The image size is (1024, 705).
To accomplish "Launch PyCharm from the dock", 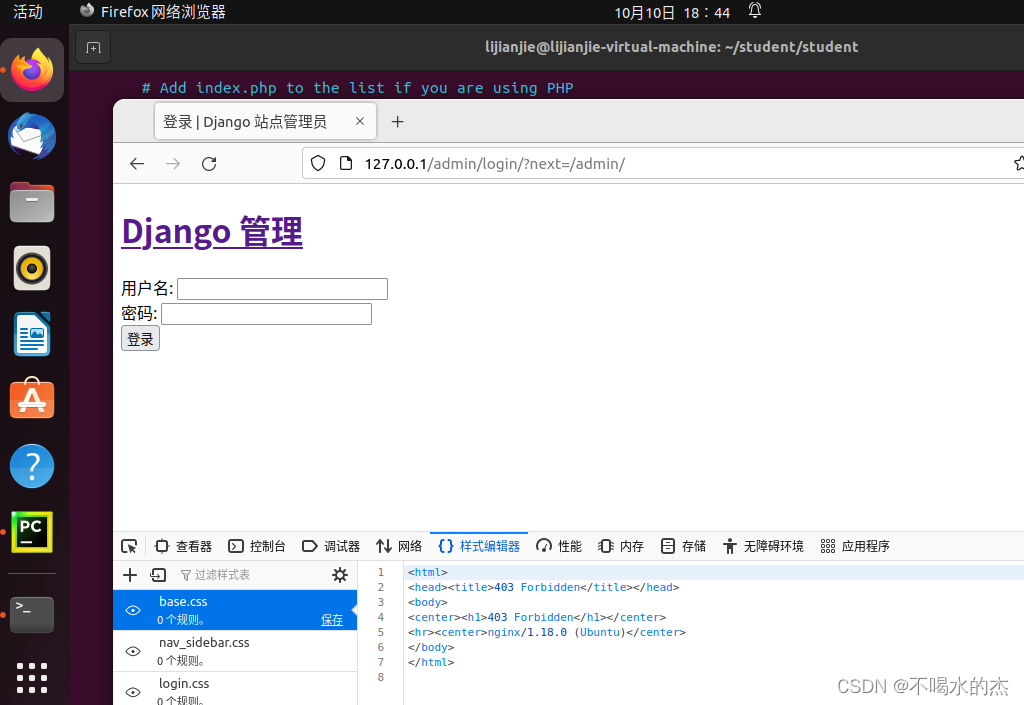I will pos(31,531).
